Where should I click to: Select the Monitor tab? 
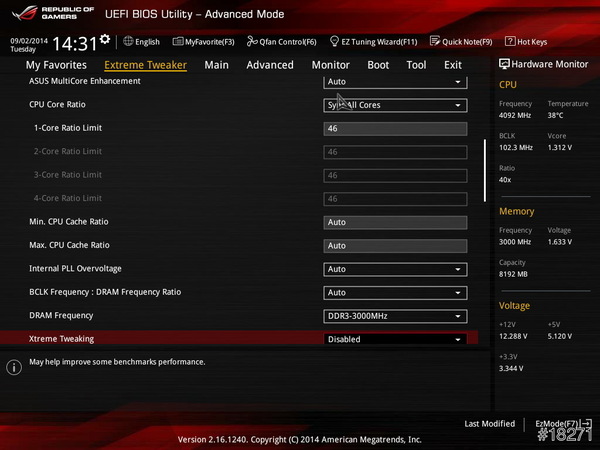(331, 65)
